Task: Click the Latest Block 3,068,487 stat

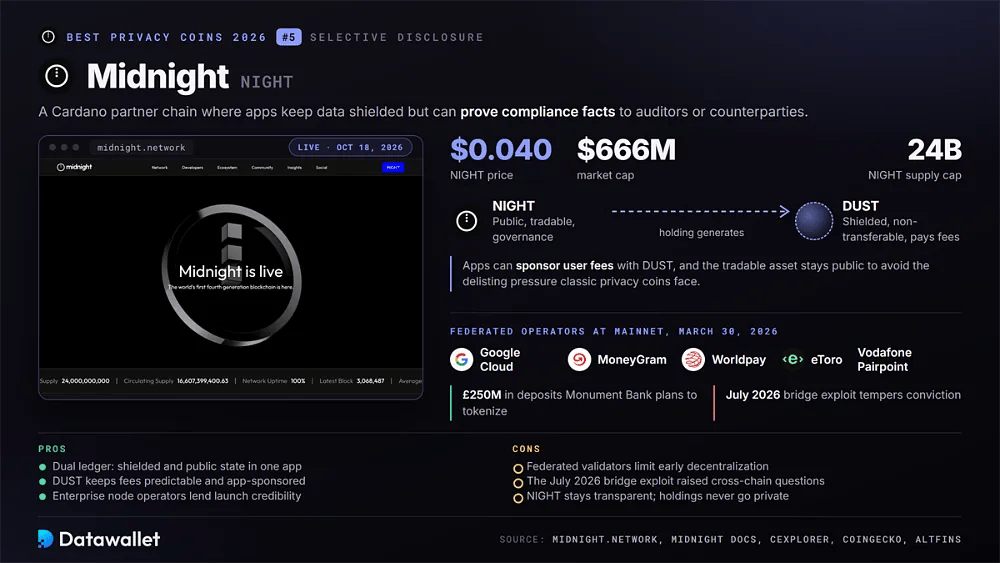Action: point(351,381)
